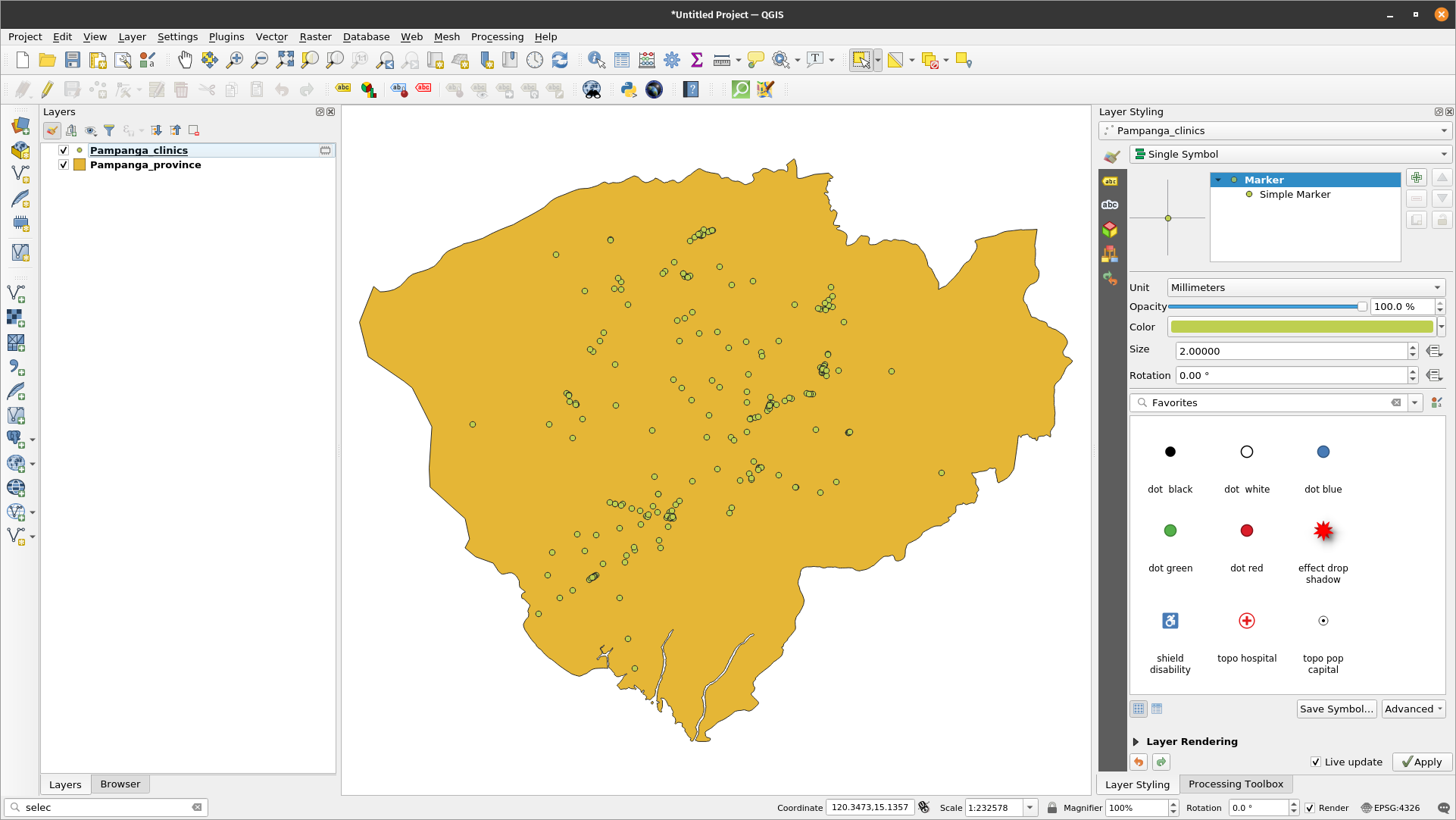This screenshot has width=1456, height=820.
Task: Click the Apply button in Layer Styling
Action: (1420, 761)
